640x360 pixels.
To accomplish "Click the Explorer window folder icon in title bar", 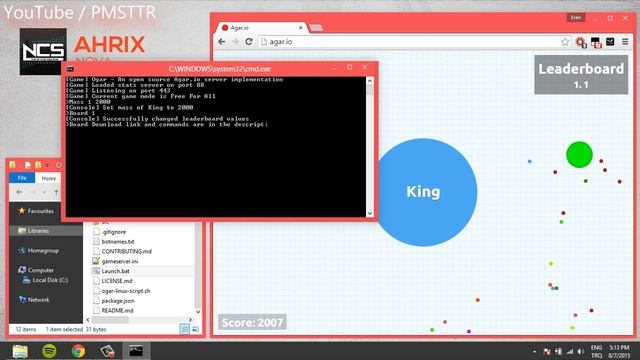I will point(13,165).
